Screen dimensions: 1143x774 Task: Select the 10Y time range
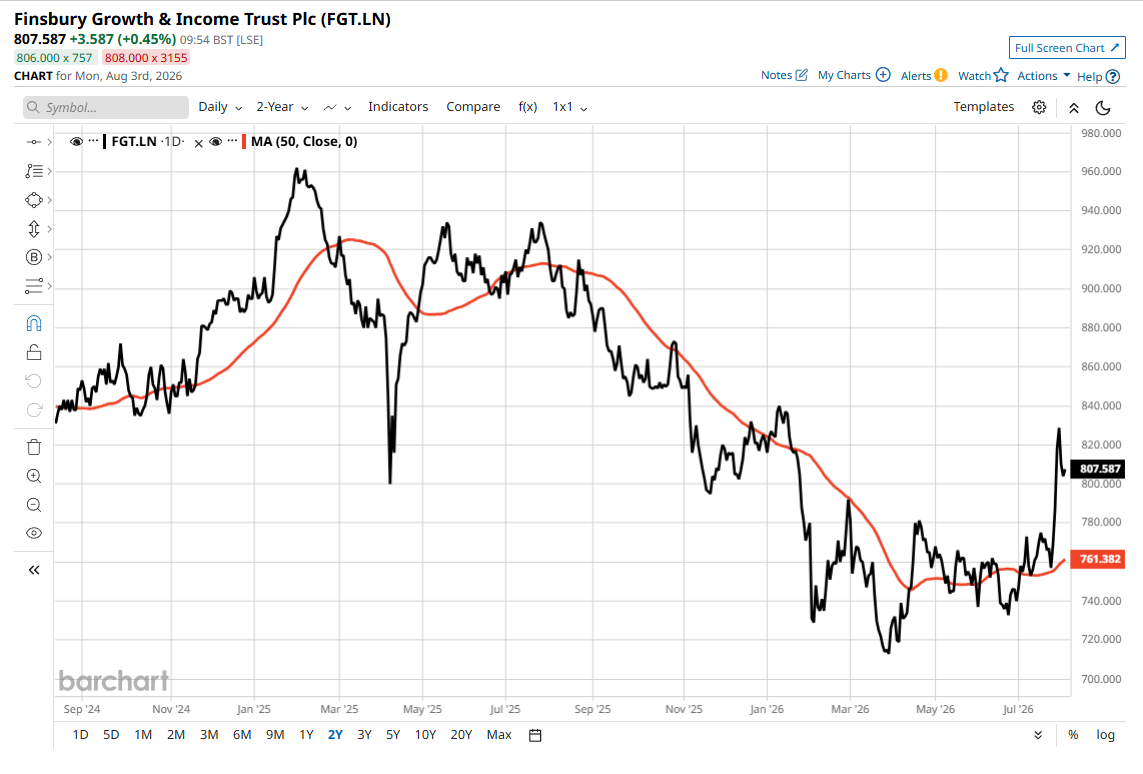(x=425, y=735)
